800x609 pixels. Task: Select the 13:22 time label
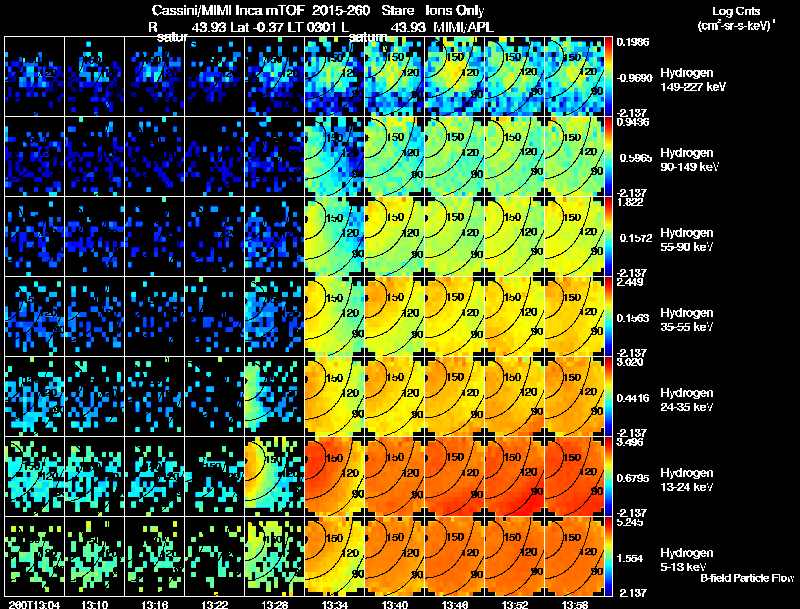tap(214, 605)
